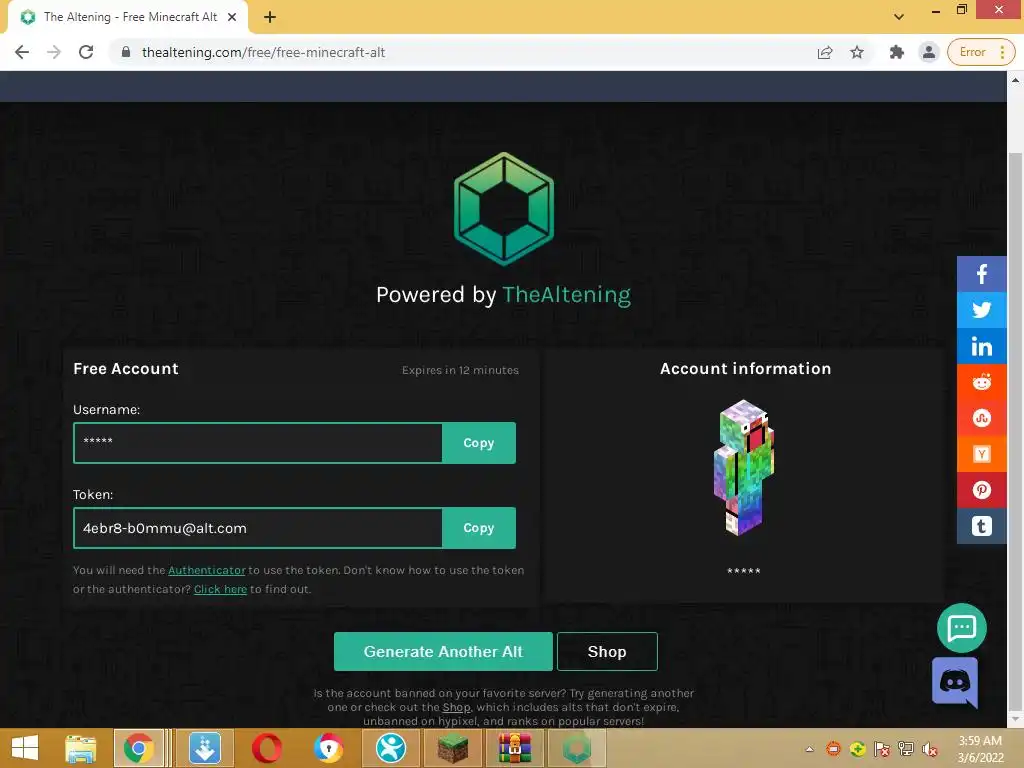The height and width of the screenshot is (768, 1024).
Task: Open the live chat bubble
Action: pos(961,628)
